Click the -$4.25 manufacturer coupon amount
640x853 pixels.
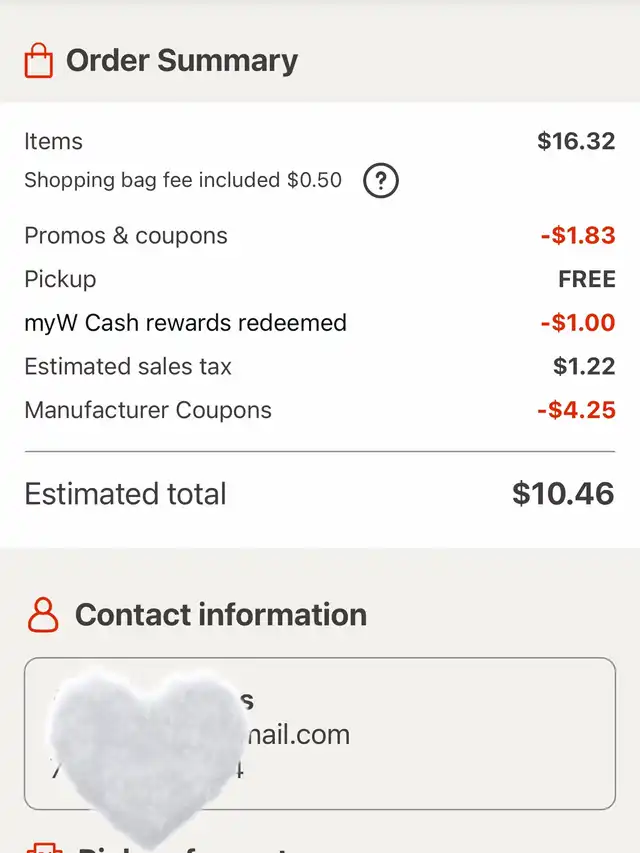point(576,410)
